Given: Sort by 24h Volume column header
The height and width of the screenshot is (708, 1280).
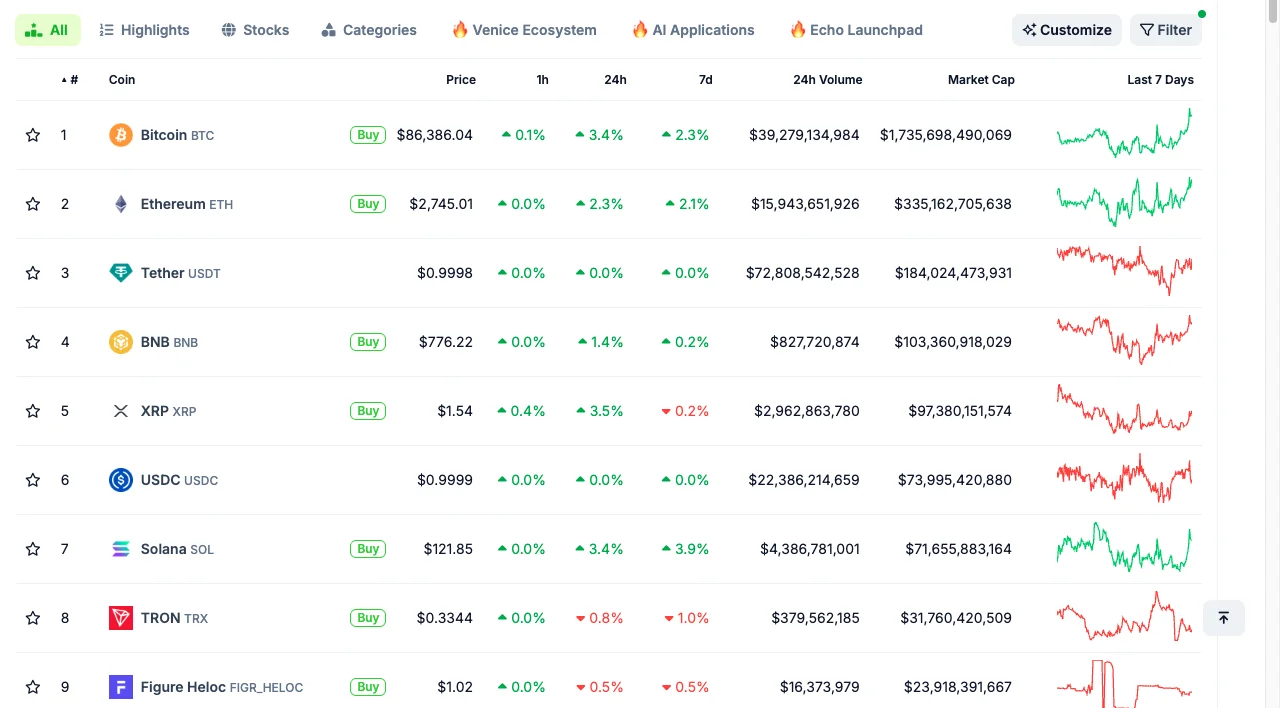Looking at the screenshot, I should pyautogui.click(x=827, y=80).
